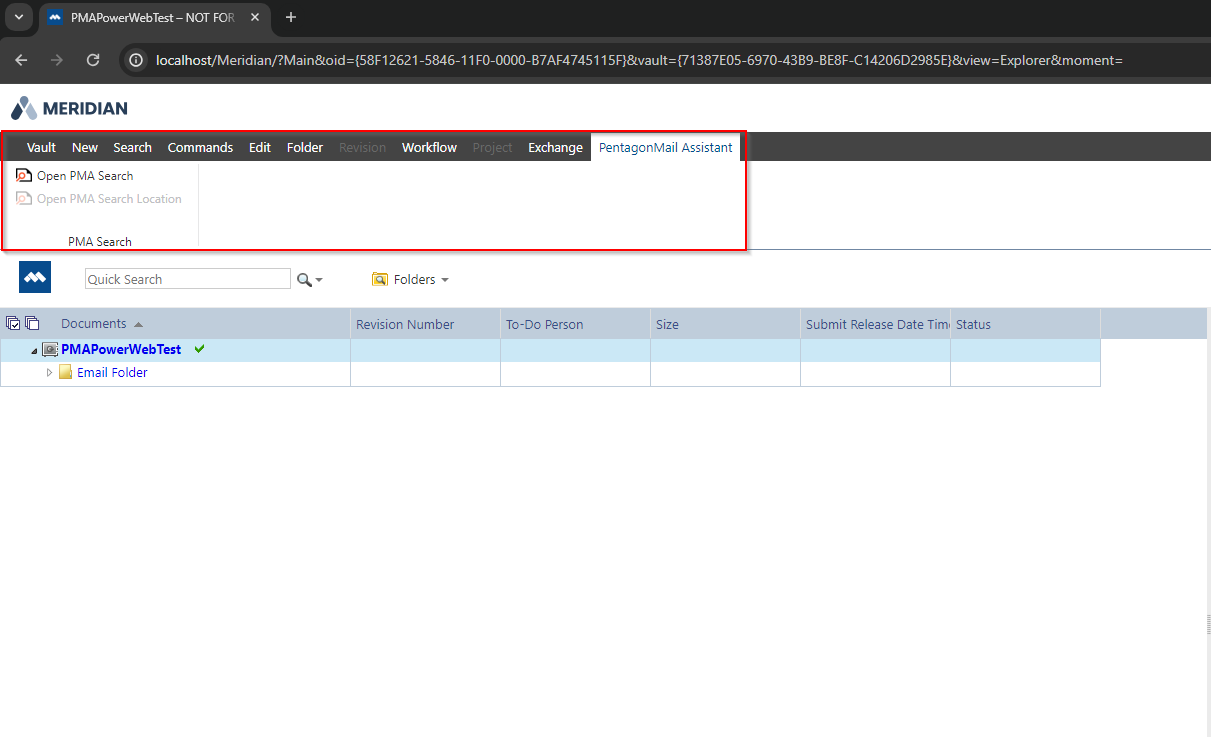Select the Folder ribbon tab

click(x=305, y=147)
